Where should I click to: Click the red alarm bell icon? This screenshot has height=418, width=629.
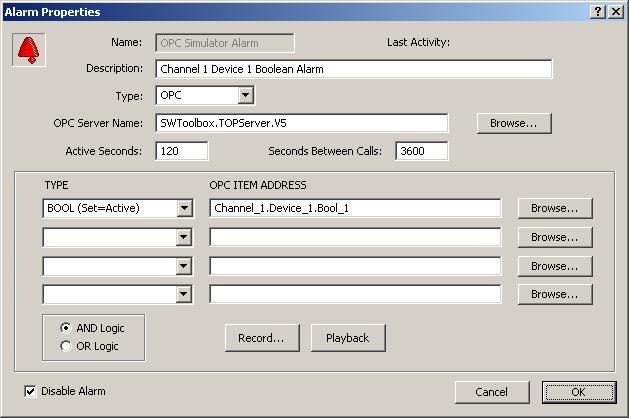28,50
